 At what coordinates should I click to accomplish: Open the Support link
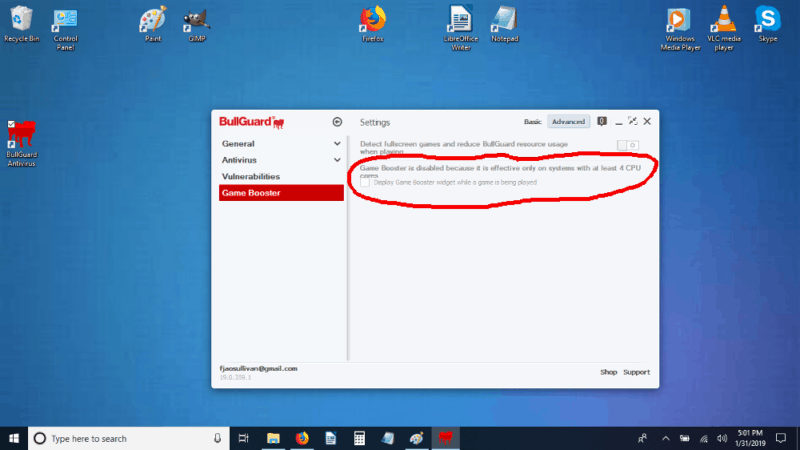(636, 372)
